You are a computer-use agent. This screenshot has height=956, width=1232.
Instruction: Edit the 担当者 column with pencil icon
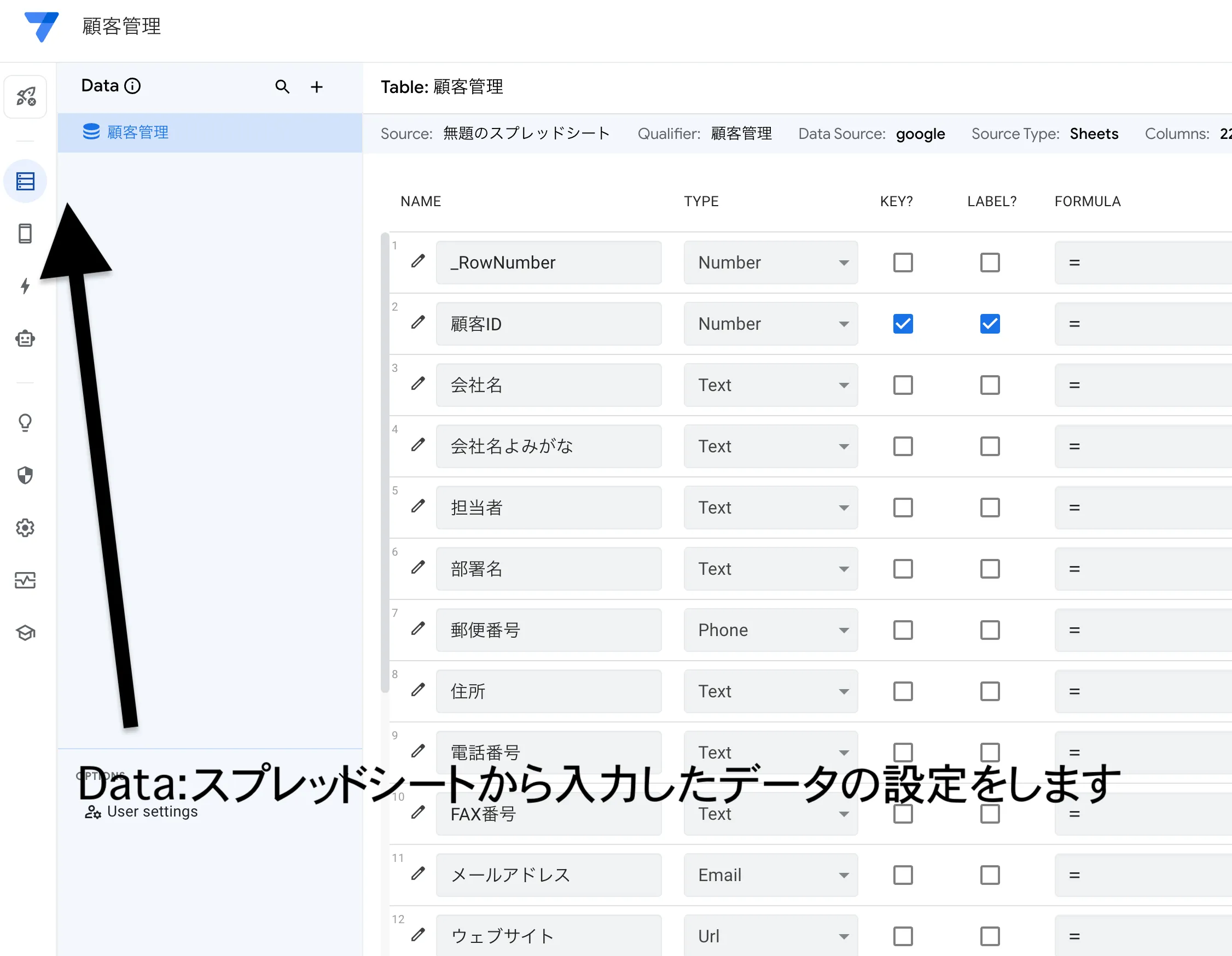[x=418, y=506]
